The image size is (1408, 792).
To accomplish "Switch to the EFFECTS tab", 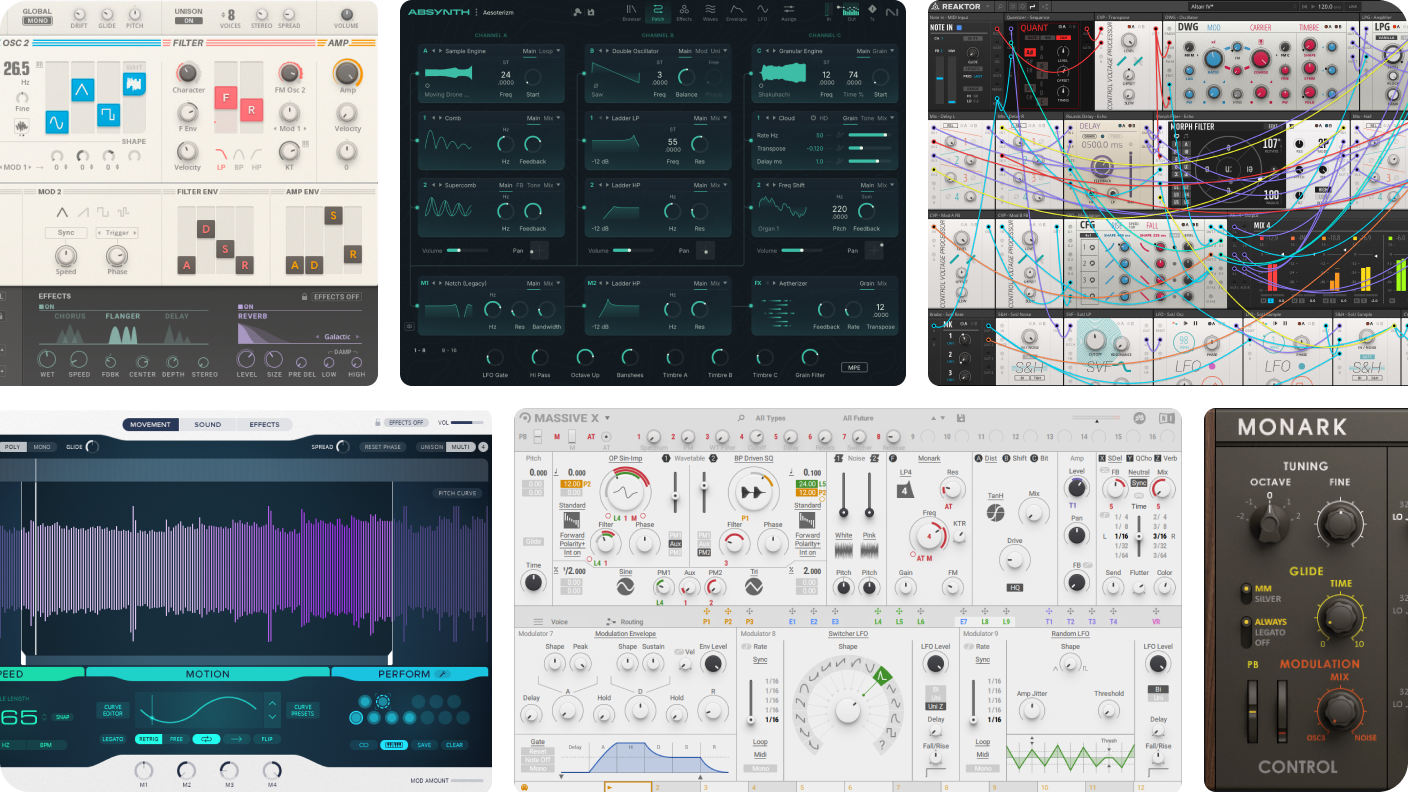I will (265, 424).
